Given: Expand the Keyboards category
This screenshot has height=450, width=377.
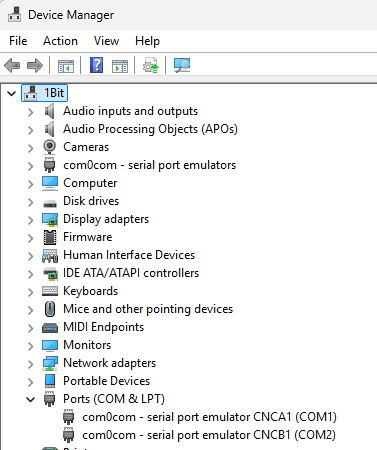Looking at the screenshot, I should [31, 292].
